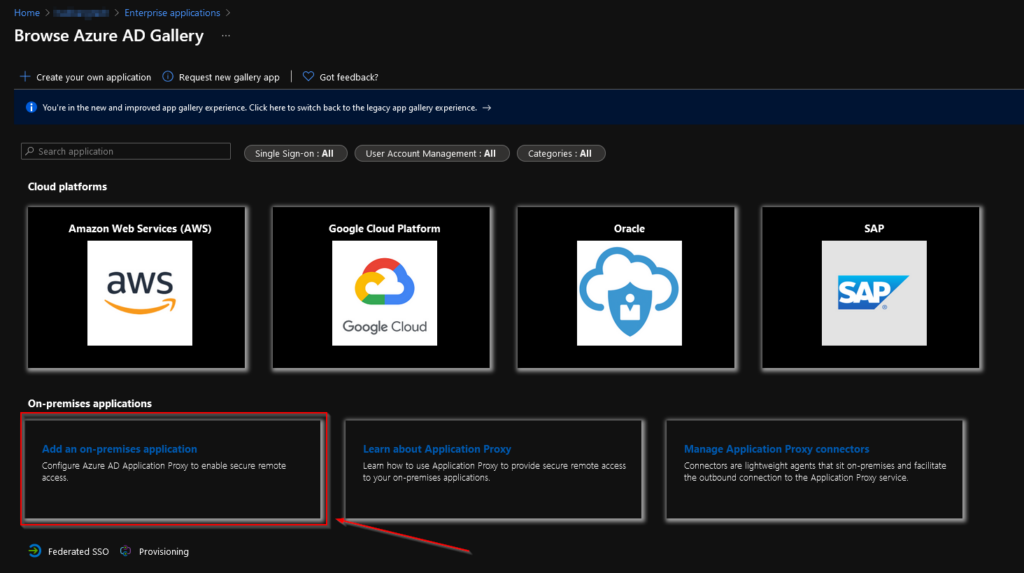Click the Federated SSO legend icon

tap(35, 551)
